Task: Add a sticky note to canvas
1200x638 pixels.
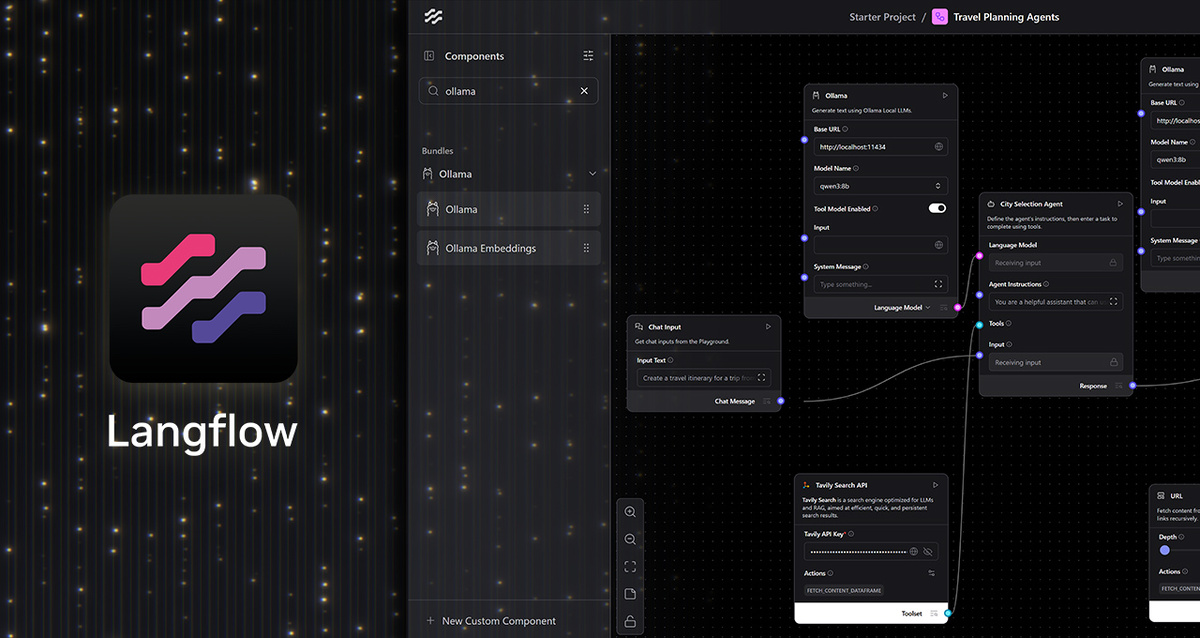Action: click(x=630, y=594)
